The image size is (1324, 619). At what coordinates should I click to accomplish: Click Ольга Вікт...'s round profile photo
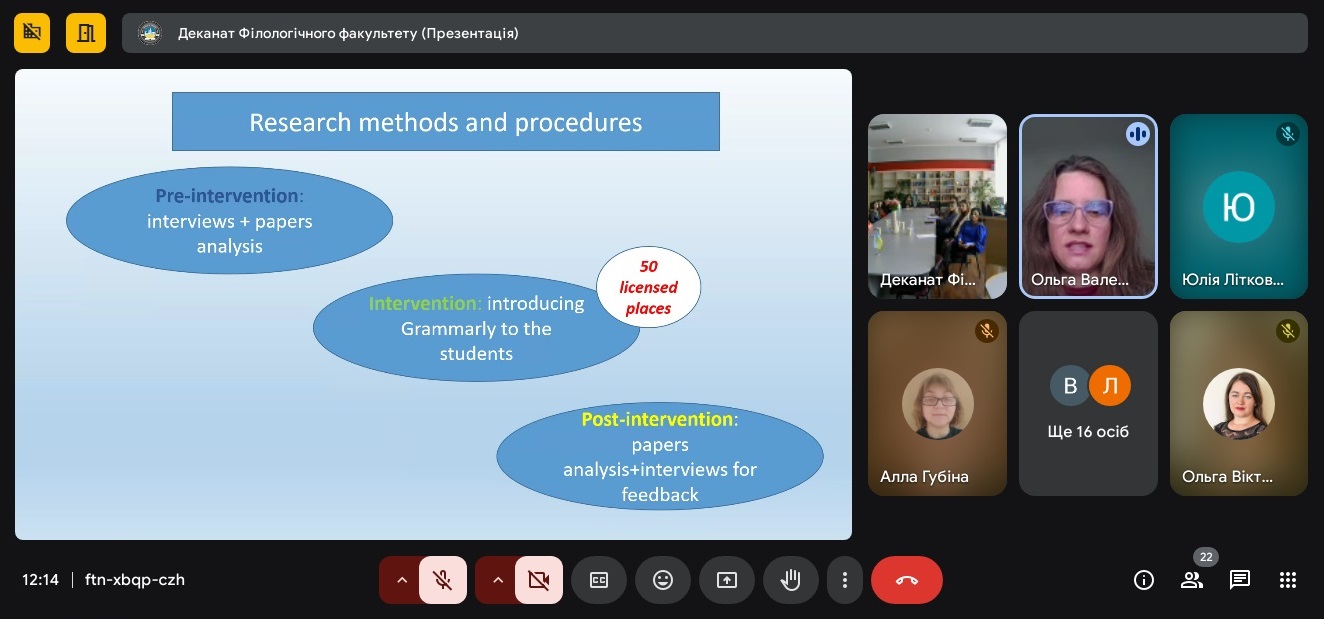(x=1239, y=404)
